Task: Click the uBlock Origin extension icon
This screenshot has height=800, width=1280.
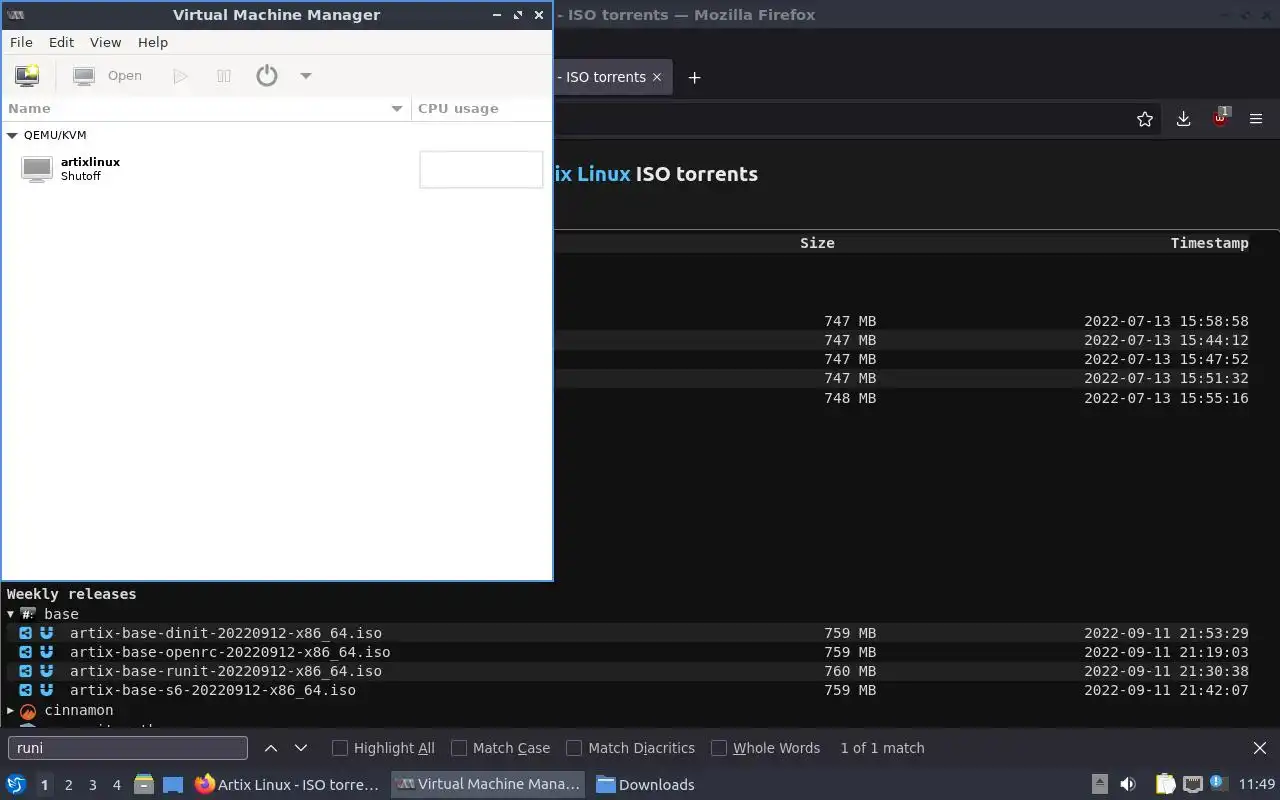Action: pos(1221,118)
